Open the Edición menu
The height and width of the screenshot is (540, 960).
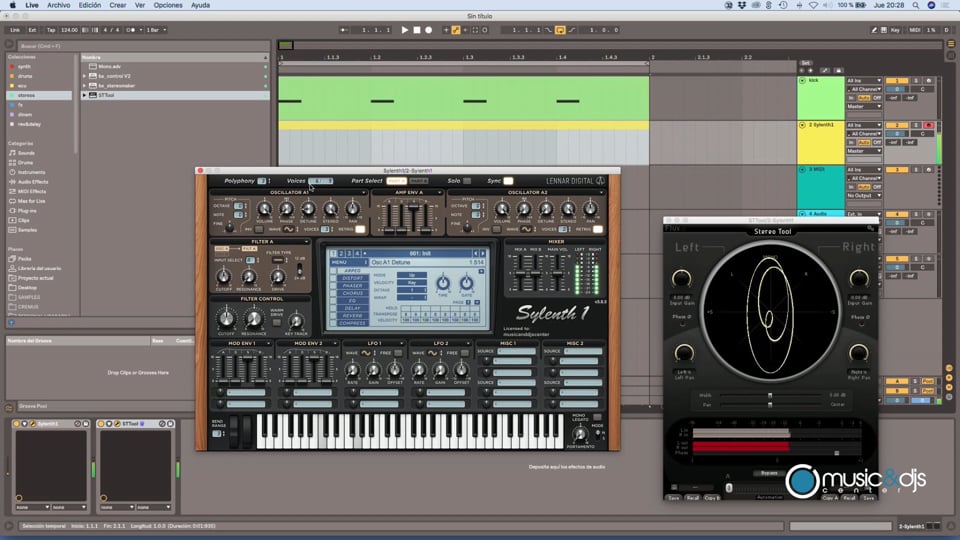coord(89,5)
